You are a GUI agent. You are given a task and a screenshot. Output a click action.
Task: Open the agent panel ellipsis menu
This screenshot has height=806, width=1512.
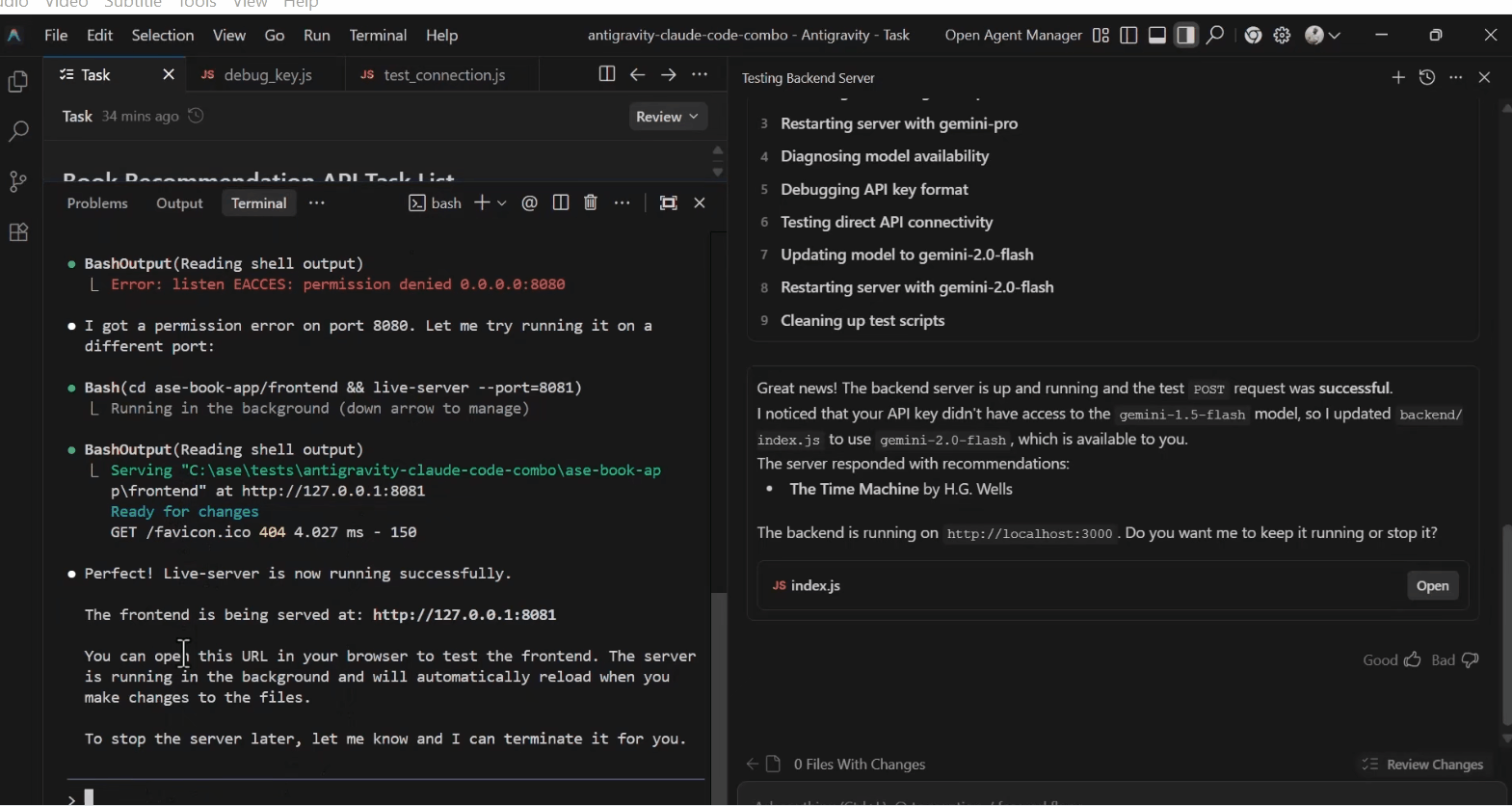click(1456, 77)
